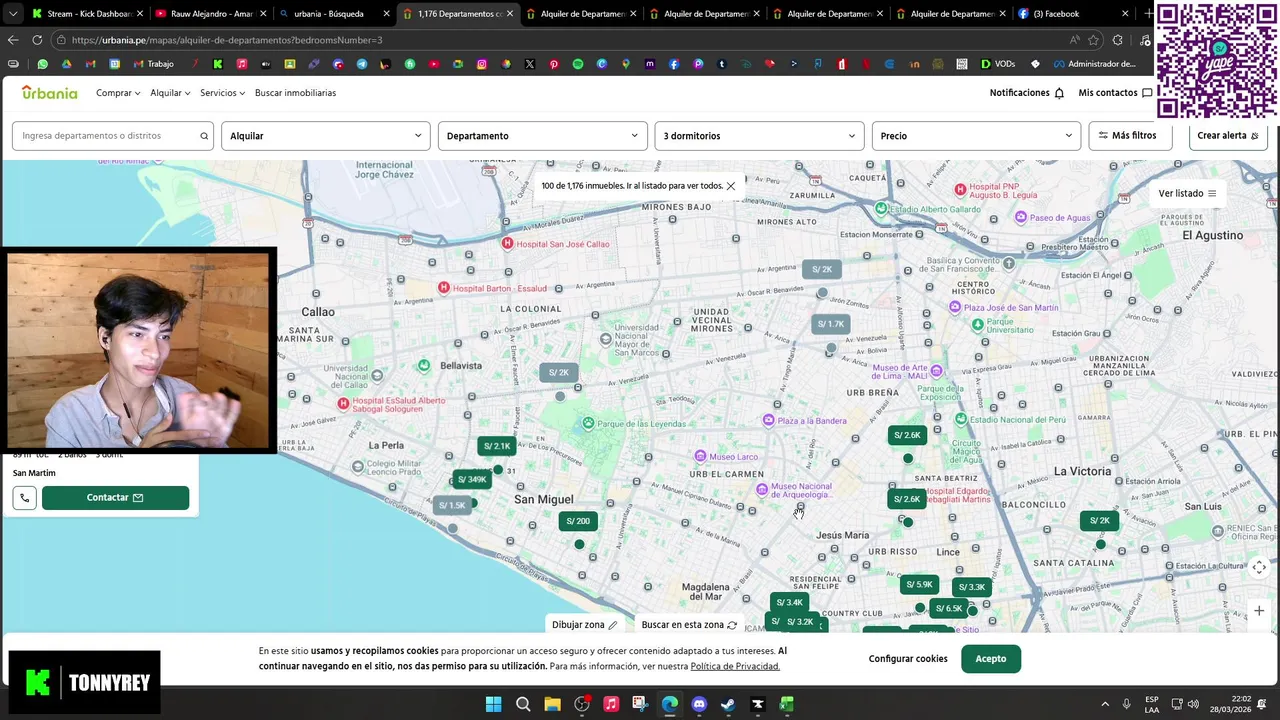Click Contactar on the San Martim card

point(115,498)
